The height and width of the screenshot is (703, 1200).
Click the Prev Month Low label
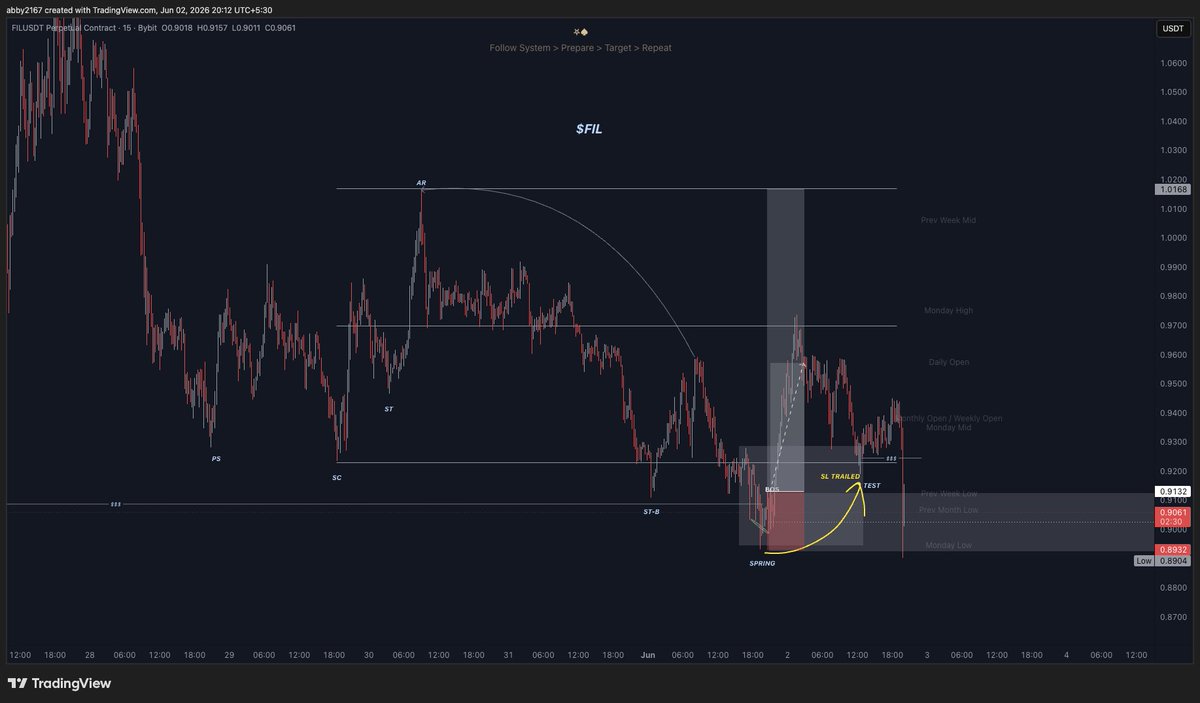949,510
